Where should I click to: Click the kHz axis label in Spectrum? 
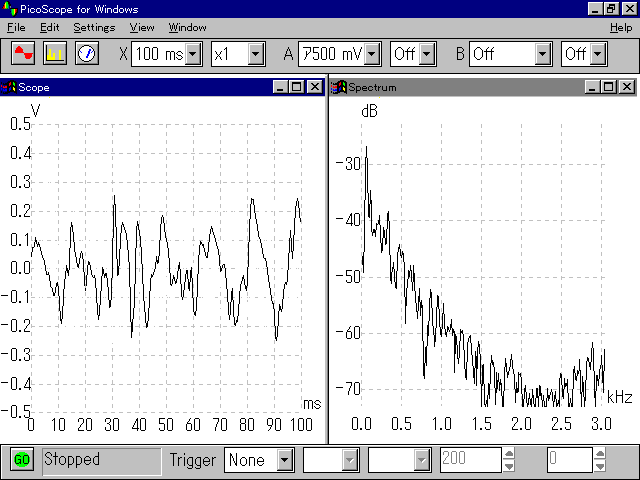point(620,397)
